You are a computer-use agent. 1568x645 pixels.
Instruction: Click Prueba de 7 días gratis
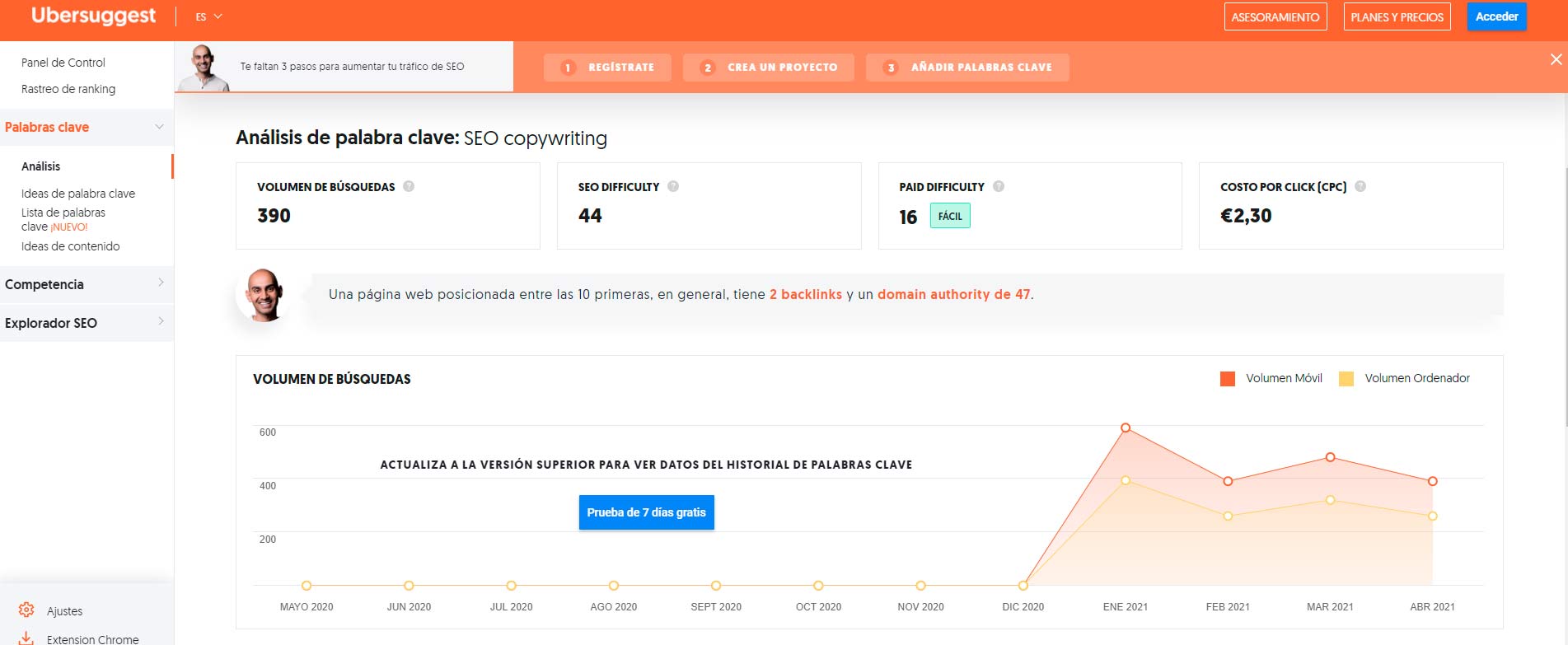tap(646, 512)
